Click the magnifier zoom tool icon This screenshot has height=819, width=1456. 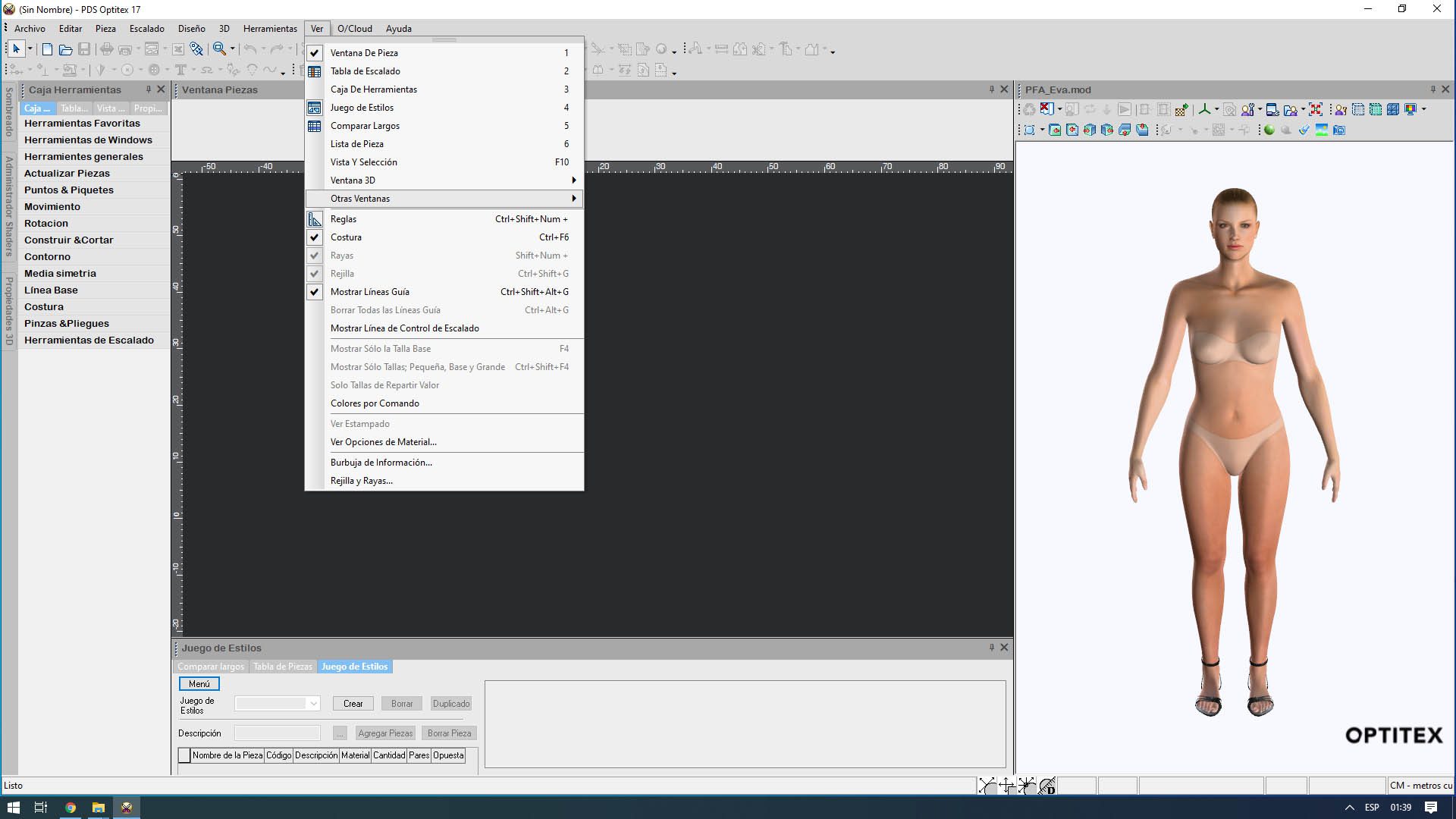coord(219,49)
